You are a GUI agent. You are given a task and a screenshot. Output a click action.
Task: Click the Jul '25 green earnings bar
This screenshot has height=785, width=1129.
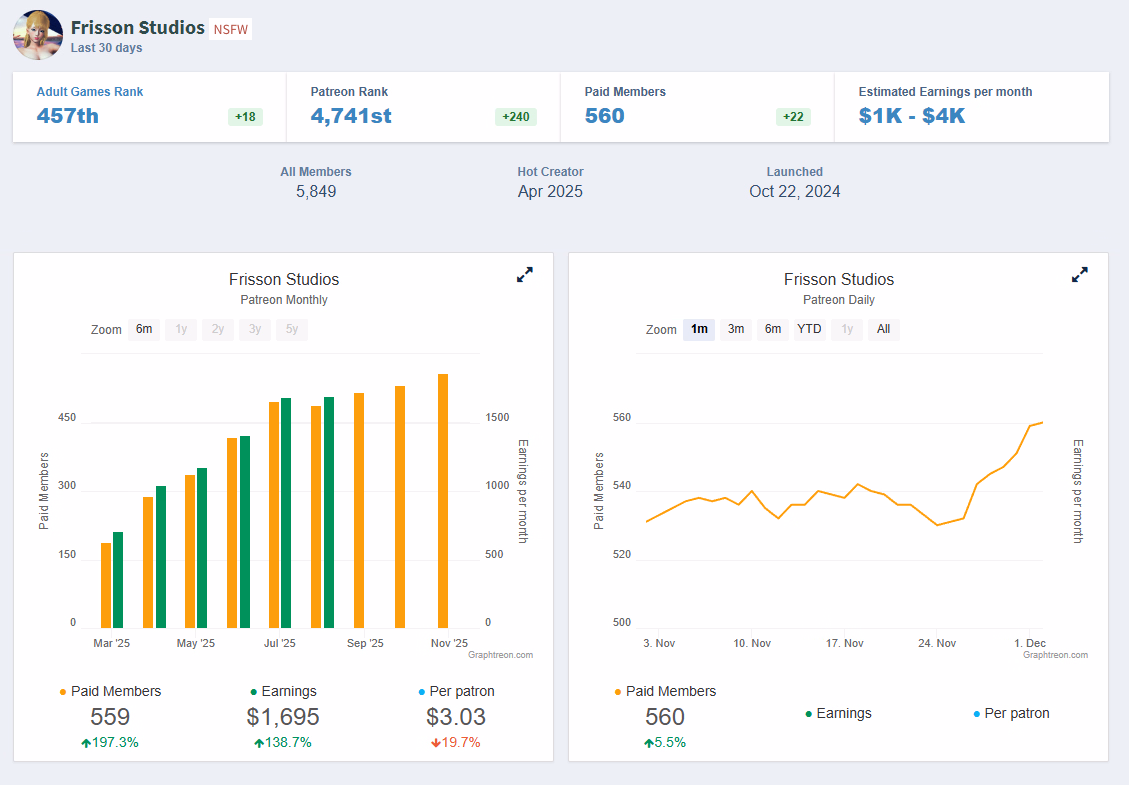point(286,512)
